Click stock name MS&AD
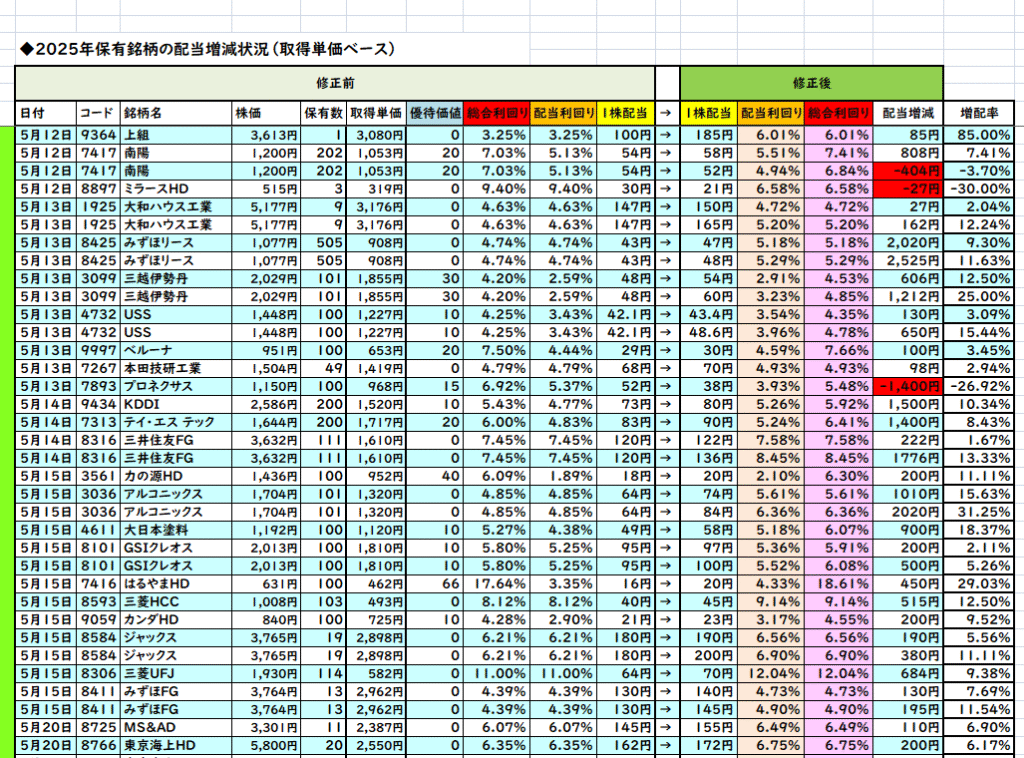The image size is (1024, 758). [x=176, y=727]
